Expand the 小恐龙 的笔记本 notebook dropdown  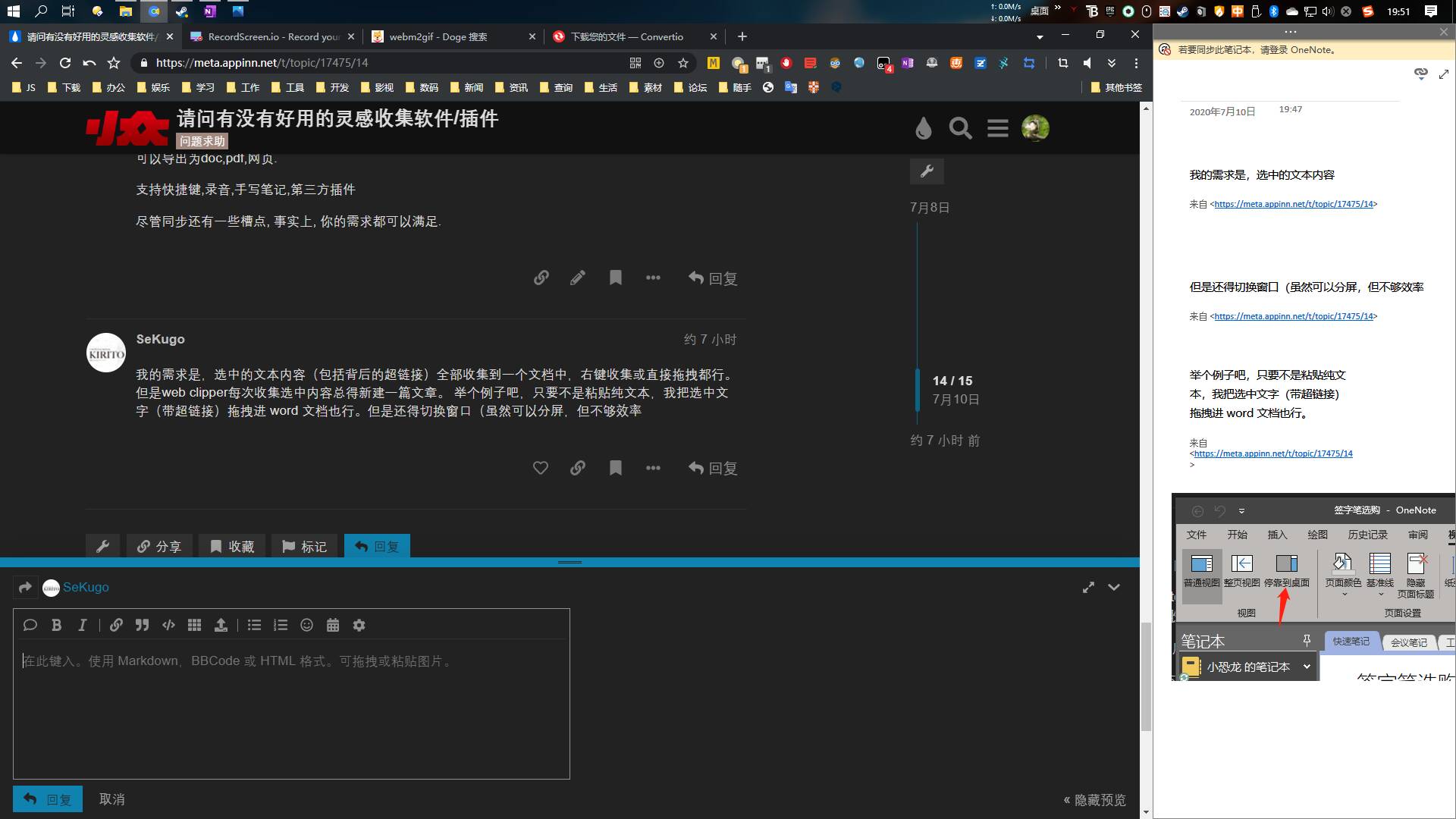[x=1306, y=667]
